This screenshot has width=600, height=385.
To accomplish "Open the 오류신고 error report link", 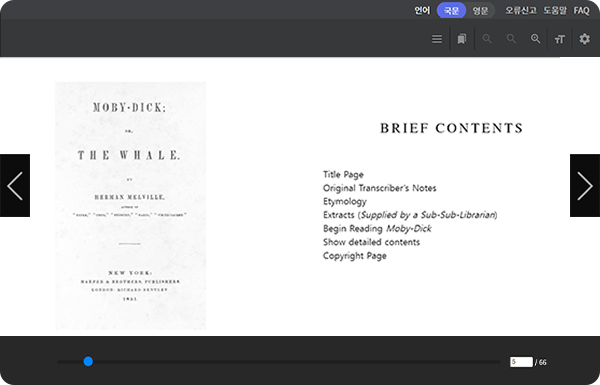I will click(521, 10).
